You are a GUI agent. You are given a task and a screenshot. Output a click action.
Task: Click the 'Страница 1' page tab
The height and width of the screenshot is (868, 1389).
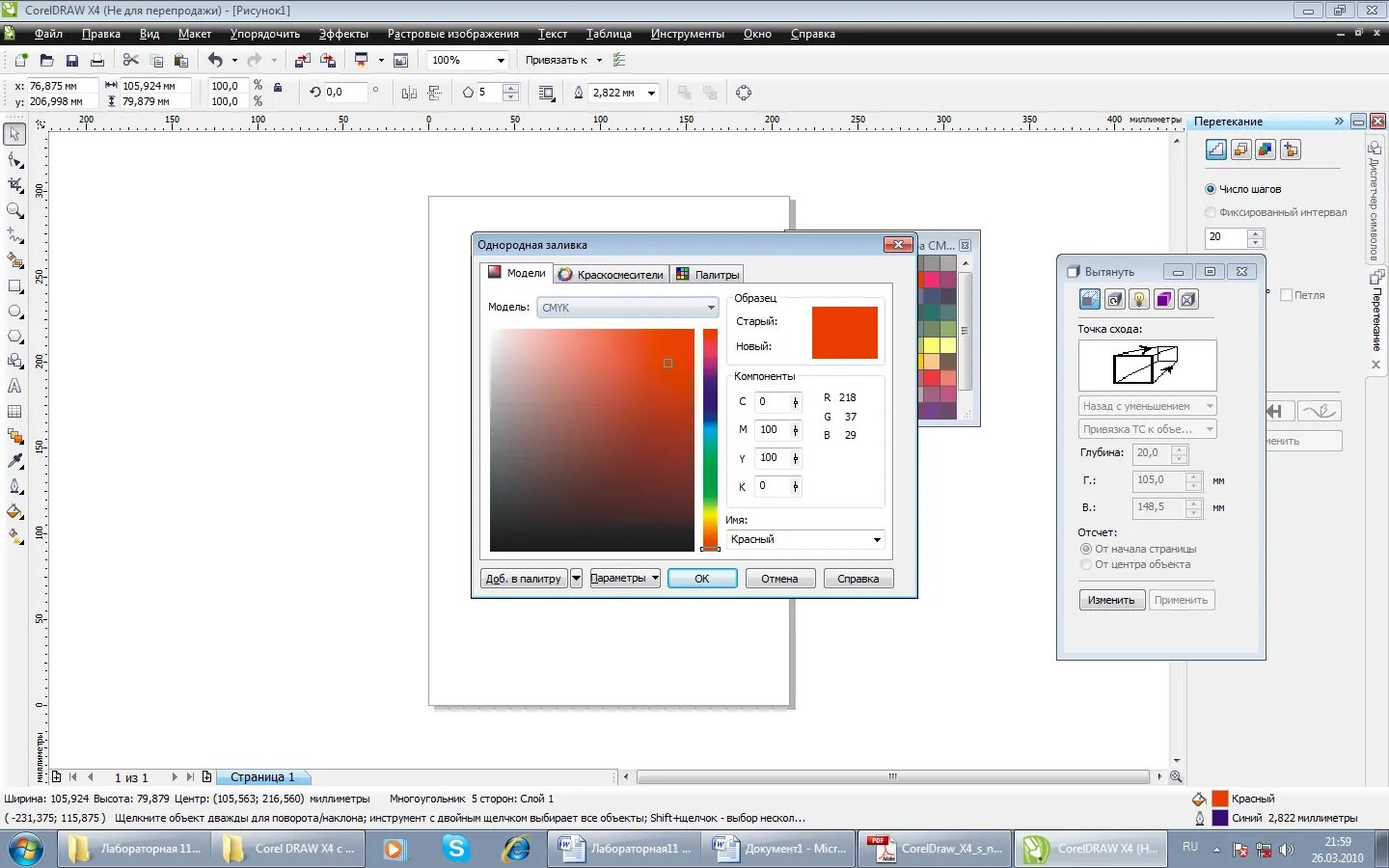point(262,777)
